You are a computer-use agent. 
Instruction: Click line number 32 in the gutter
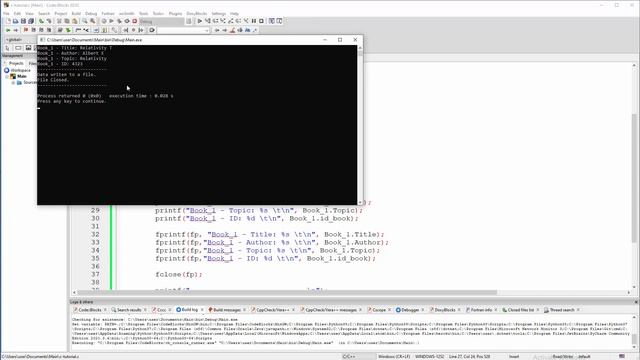(95, 234)
